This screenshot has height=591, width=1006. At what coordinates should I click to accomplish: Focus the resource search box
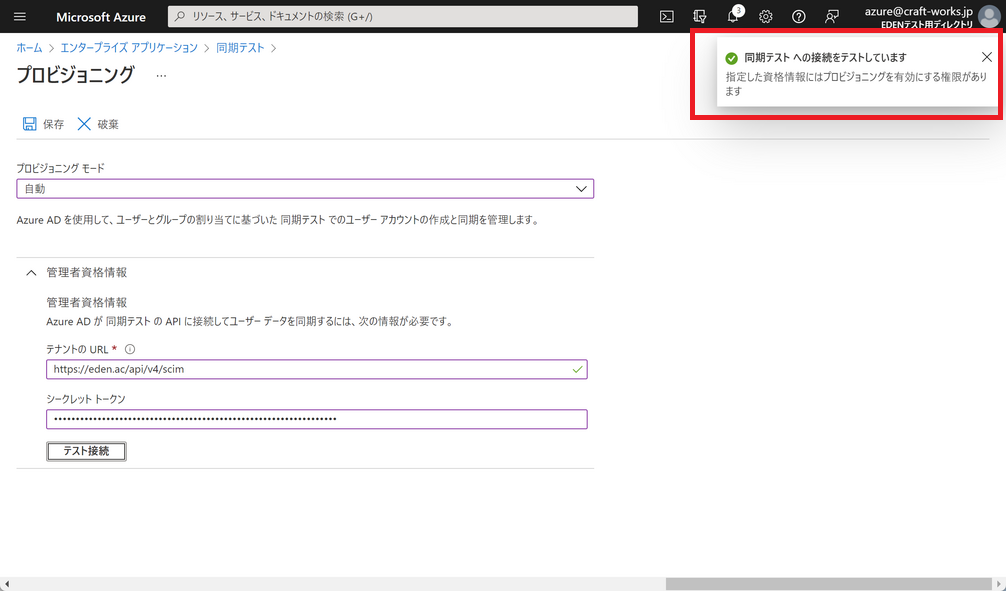(x=403, y=17)
